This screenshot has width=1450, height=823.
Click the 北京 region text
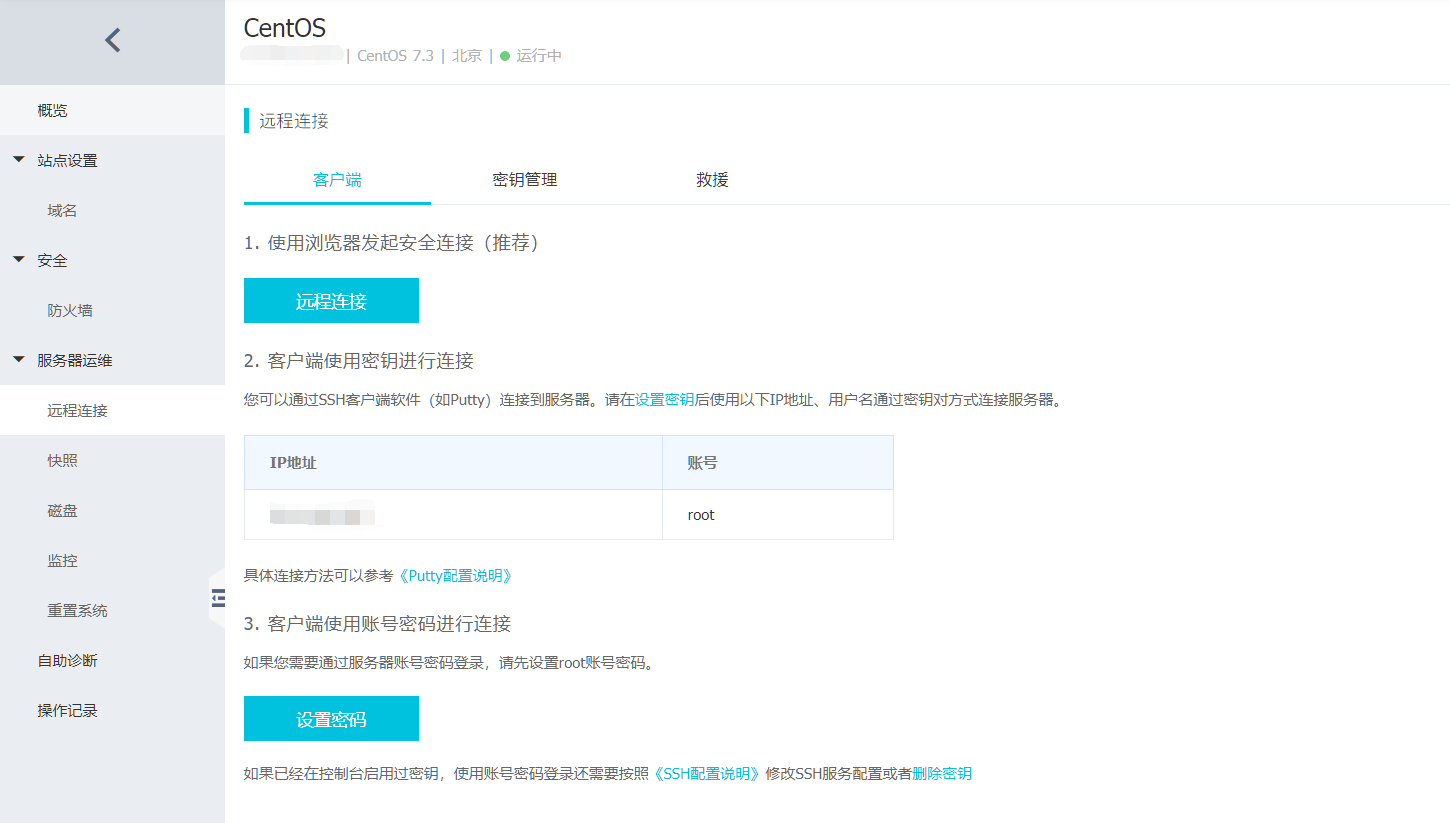(x=467, y=56)
